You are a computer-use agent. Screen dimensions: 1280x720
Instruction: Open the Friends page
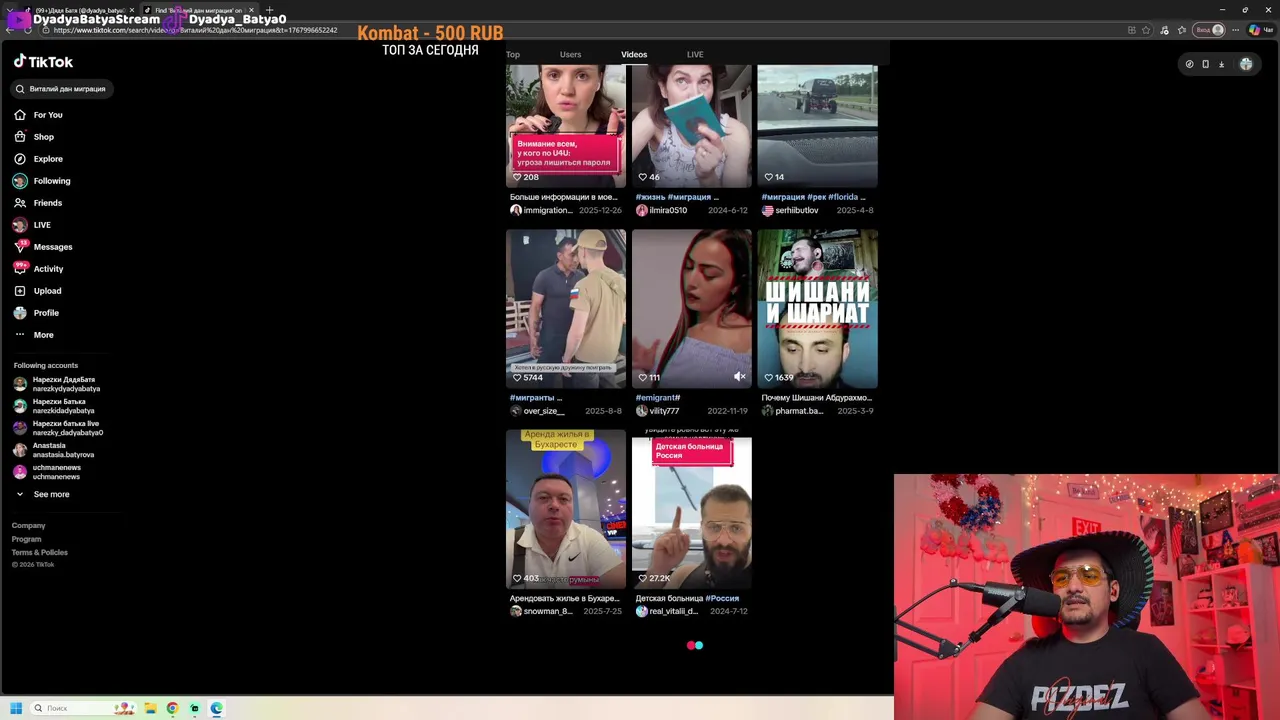point(38,203)
